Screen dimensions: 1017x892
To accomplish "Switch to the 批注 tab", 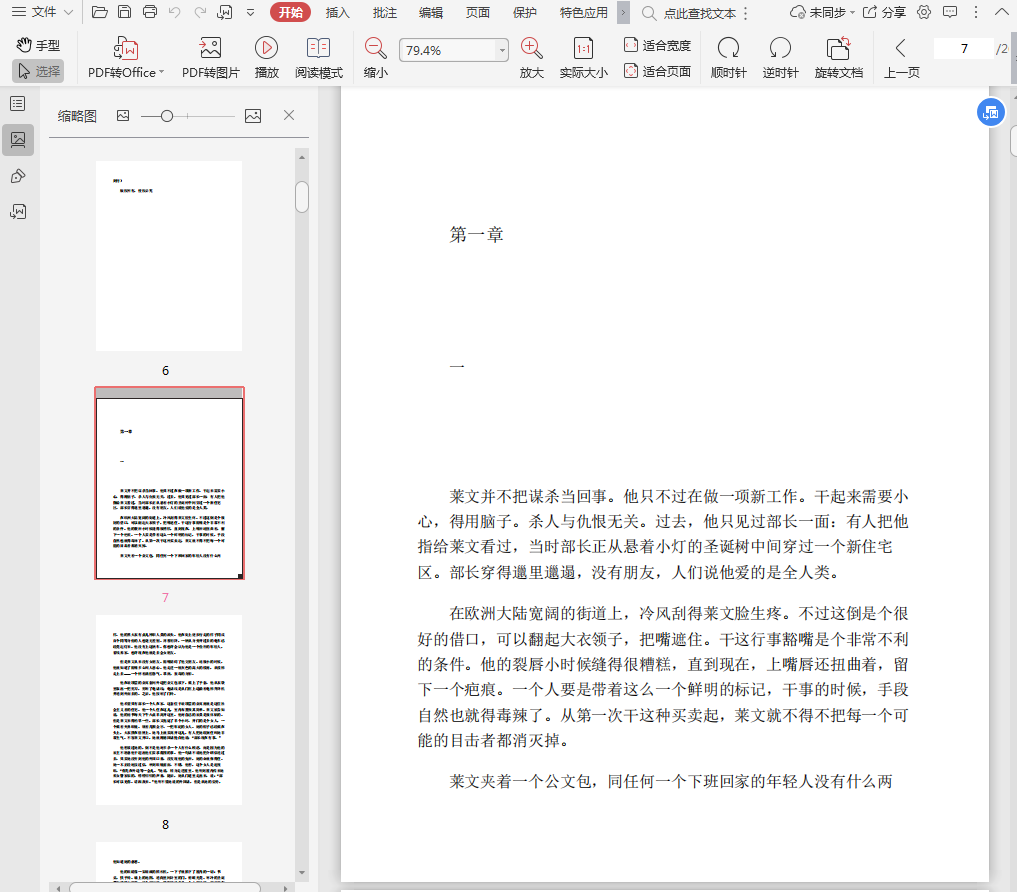I will pyautogui.click(x=385, y=12).
